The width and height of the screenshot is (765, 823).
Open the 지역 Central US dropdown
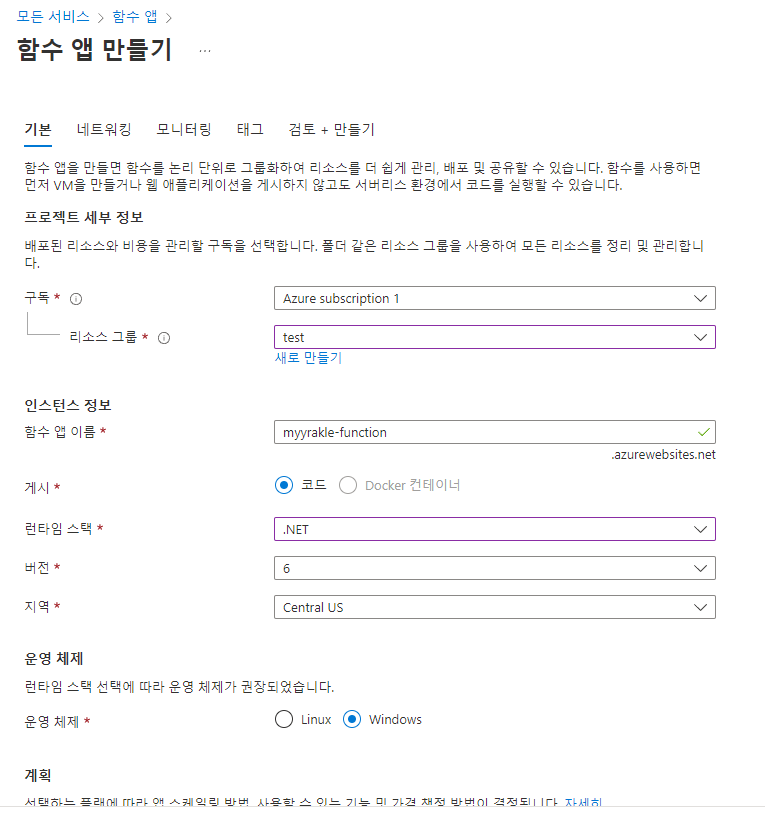pyautogui.click(x=494, y=607)
